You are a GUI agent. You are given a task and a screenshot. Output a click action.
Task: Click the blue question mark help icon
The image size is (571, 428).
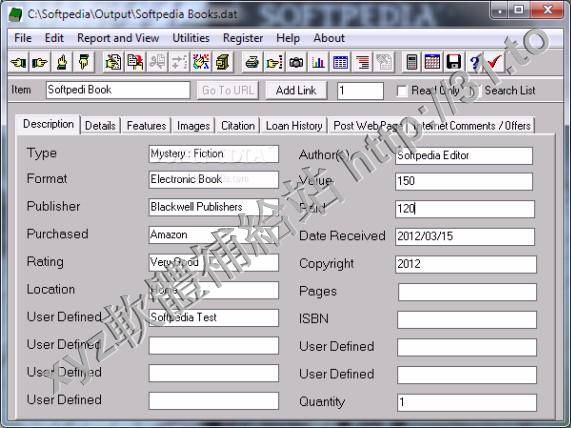coord(474,62)
